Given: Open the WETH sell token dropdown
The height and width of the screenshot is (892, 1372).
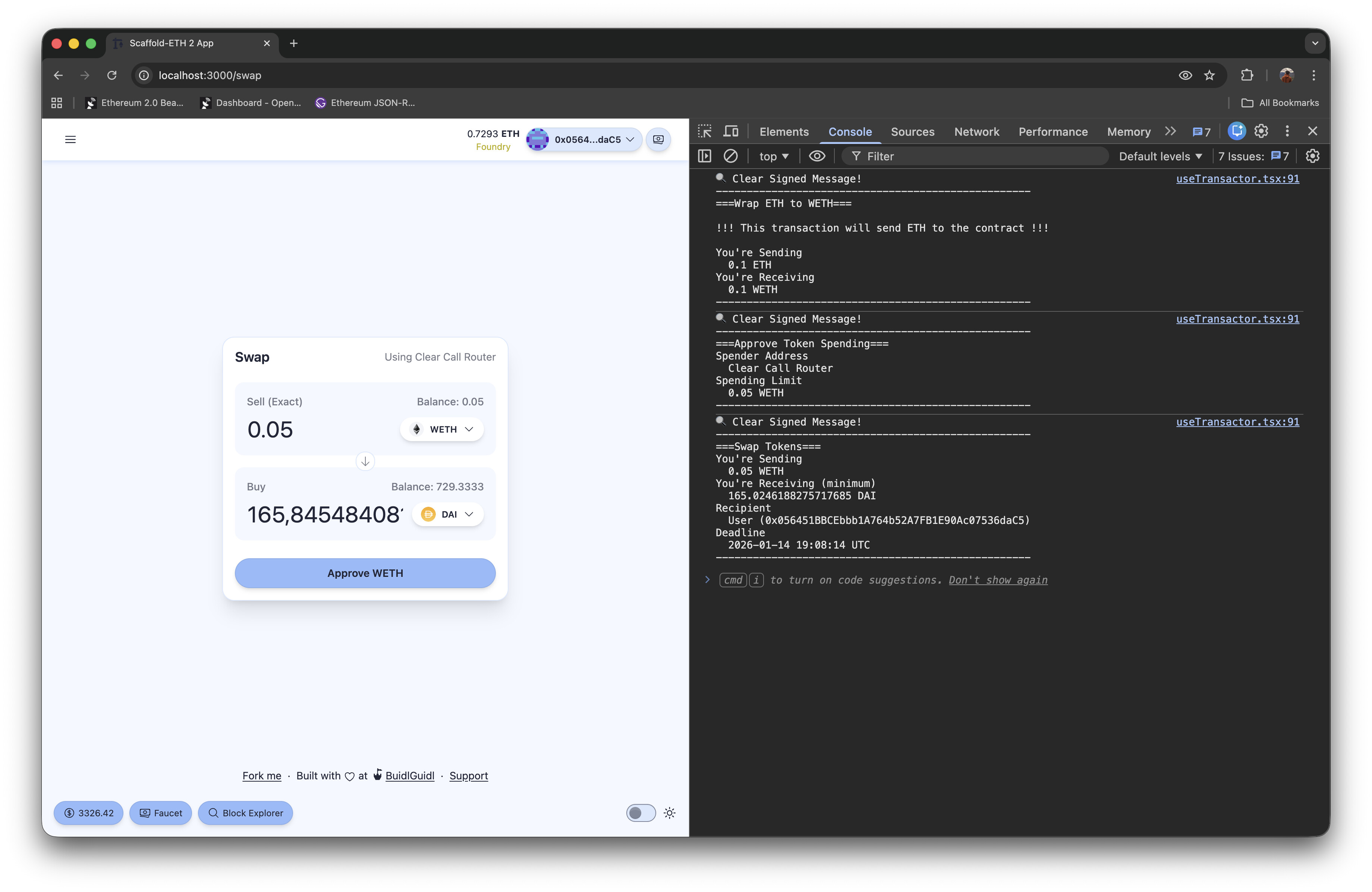Looking at the screenshot, I should (442, 430).
